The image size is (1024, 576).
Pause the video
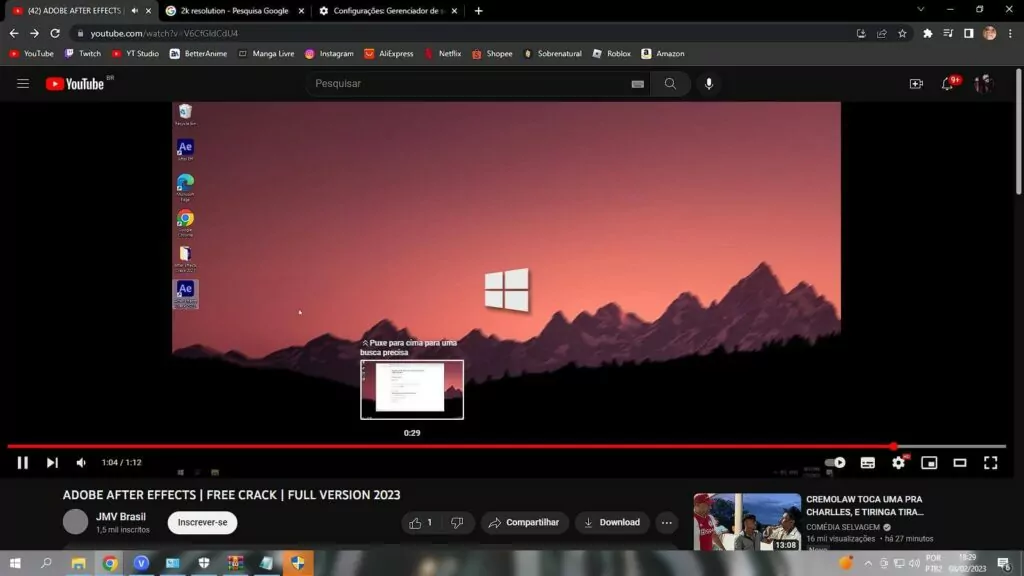tap(23, 462)
